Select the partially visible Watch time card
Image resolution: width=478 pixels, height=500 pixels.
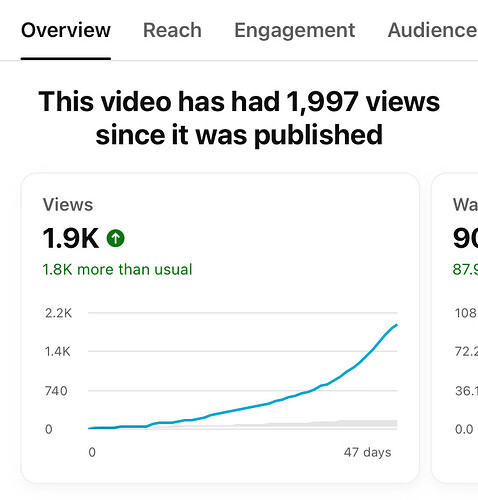pyautogui.click(x=455, y=328)
